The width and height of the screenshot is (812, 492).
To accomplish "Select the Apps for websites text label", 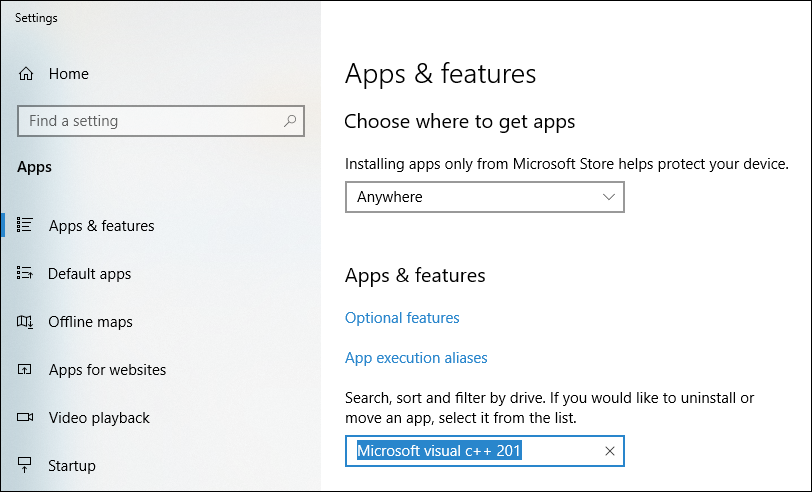I will click(x=107, y=370).
